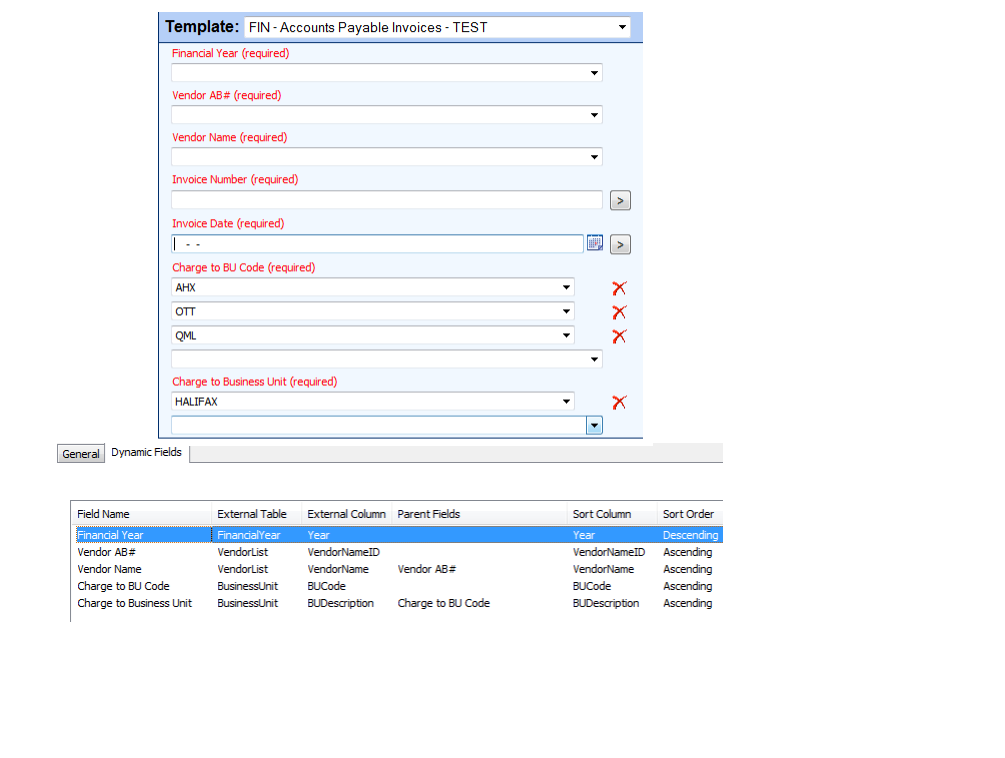Remove the OTT BU Code entry
This screenshot has width=1005, height=758.
tap(619, 312)
